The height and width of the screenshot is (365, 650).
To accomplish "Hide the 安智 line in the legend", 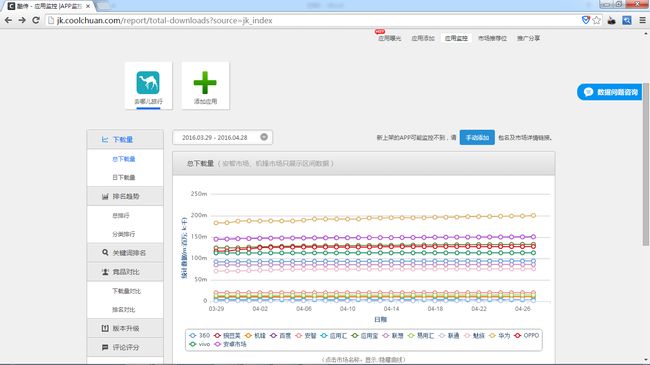I will [306, 335].
